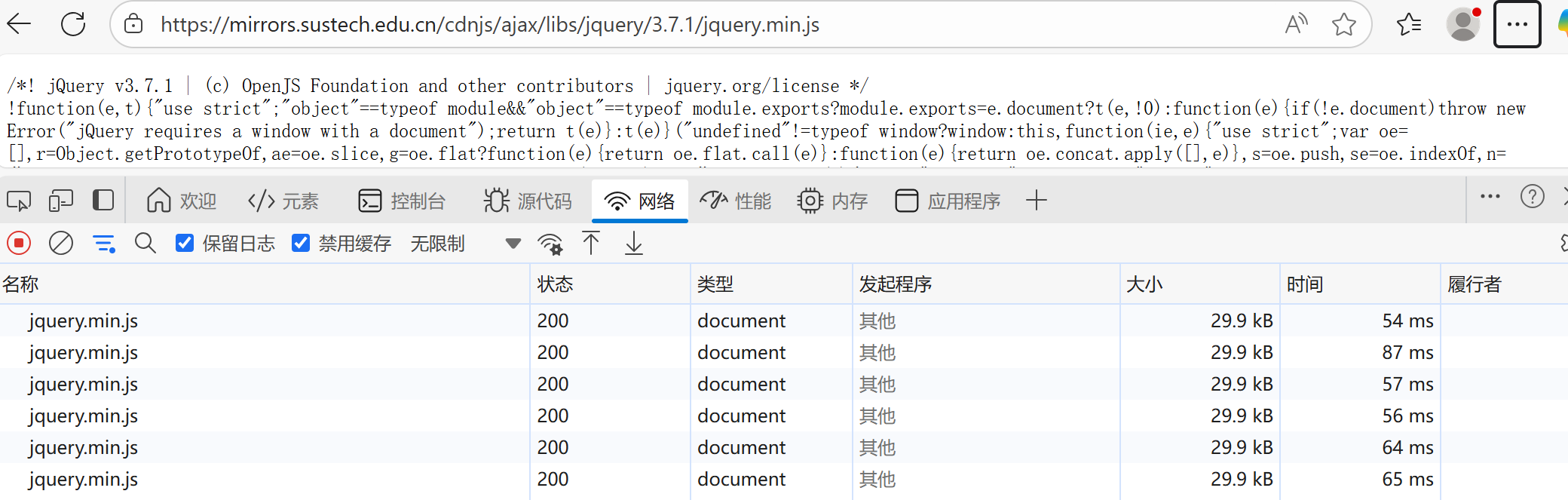The image size is (1568, 500).
Task: Click the stop recording network log icon
Action: click(19, 243)
